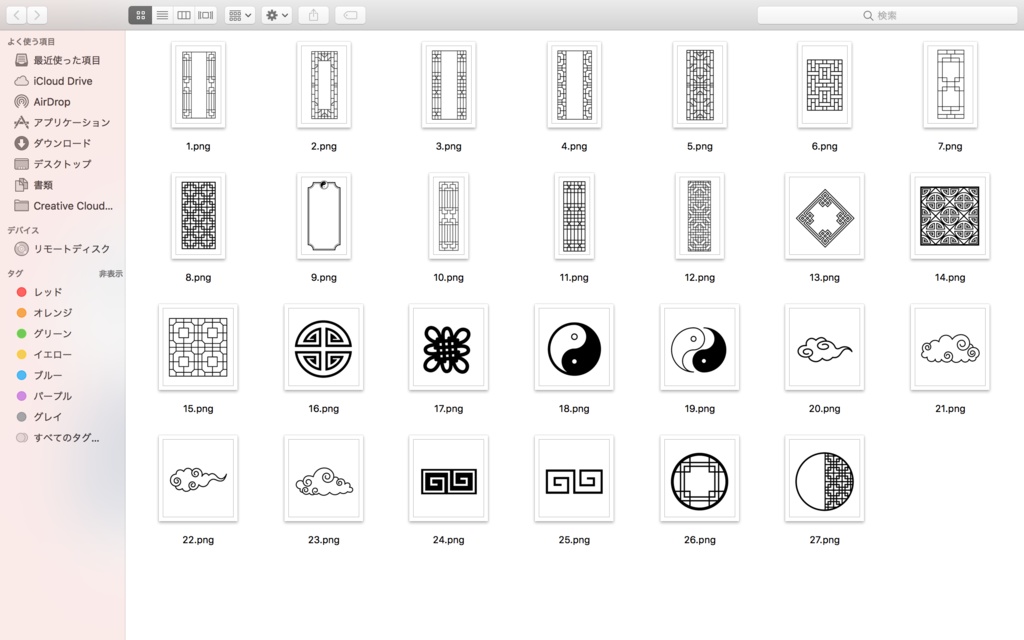Select the 8.png lattice icon

[198, 216]
